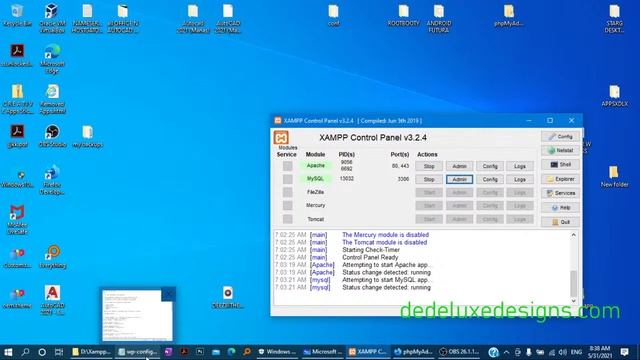640x360 pixels.
Task: Switch to Windows Security taskbar window
Action: 277,352
